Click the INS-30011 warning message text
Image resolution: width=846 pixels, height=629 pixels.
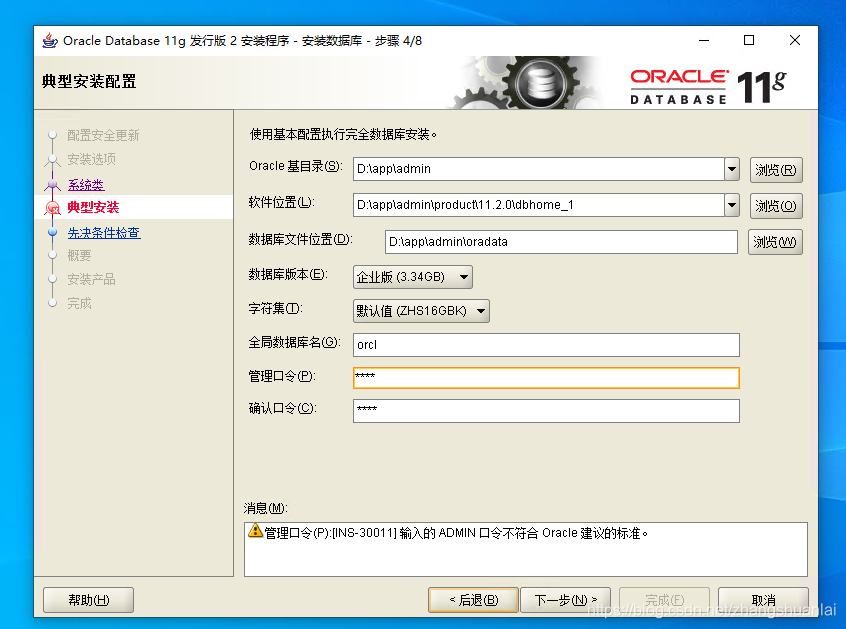456,533
